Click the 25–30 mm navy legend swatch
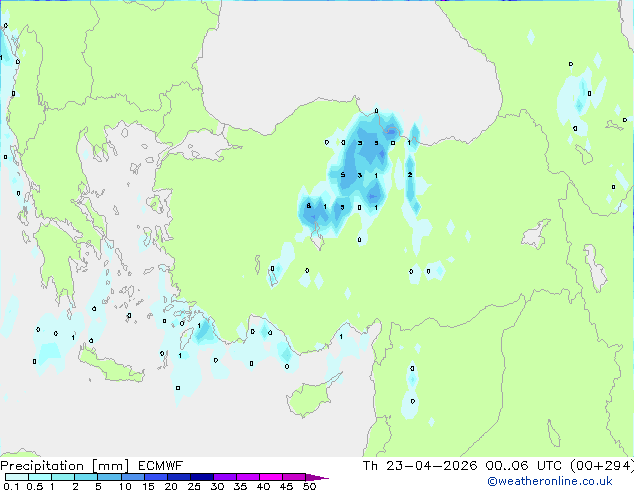634x490 pixels. (201, 477)
